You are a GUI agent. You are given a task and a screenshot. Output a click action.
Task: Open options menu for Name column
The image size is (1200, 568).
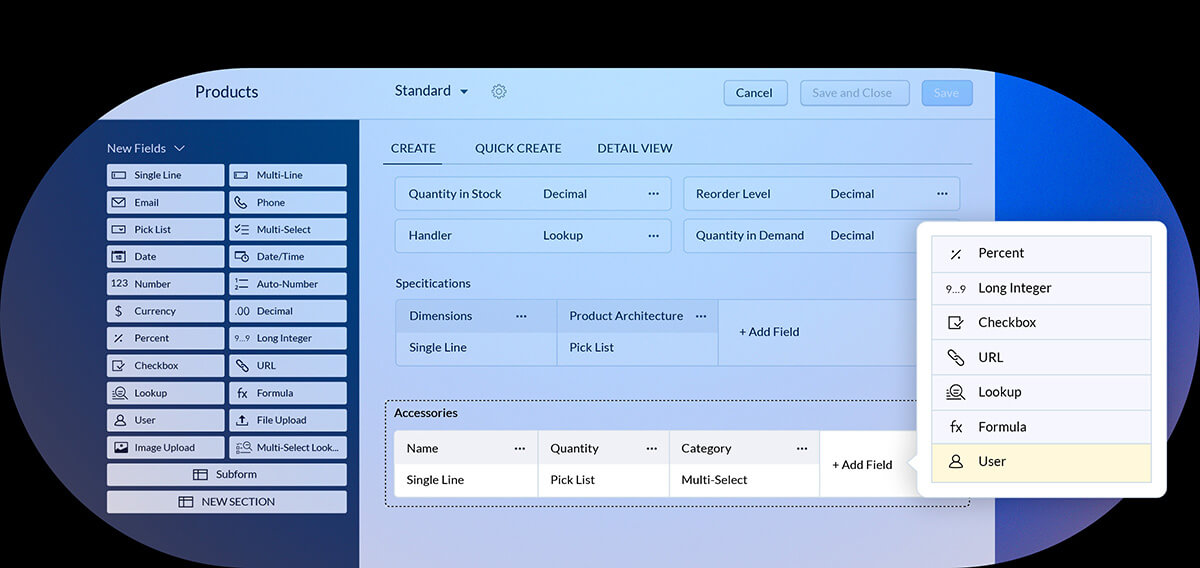pyautogui.click(x=520, y=449)
